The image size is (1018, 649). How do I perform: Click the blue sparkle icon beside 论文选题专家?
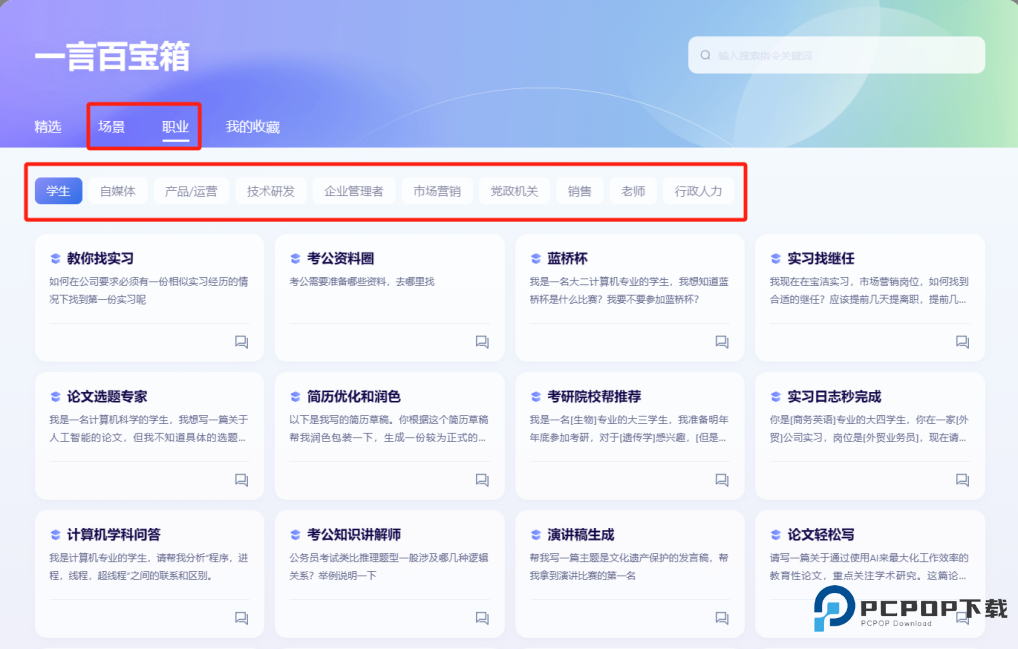tap(54, 396)
